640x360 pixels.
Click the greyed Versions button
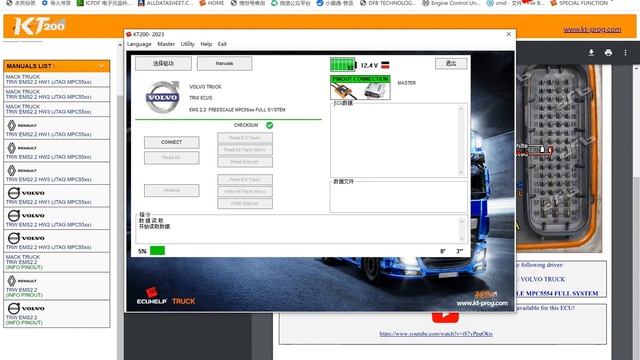(x=171, y=190)
